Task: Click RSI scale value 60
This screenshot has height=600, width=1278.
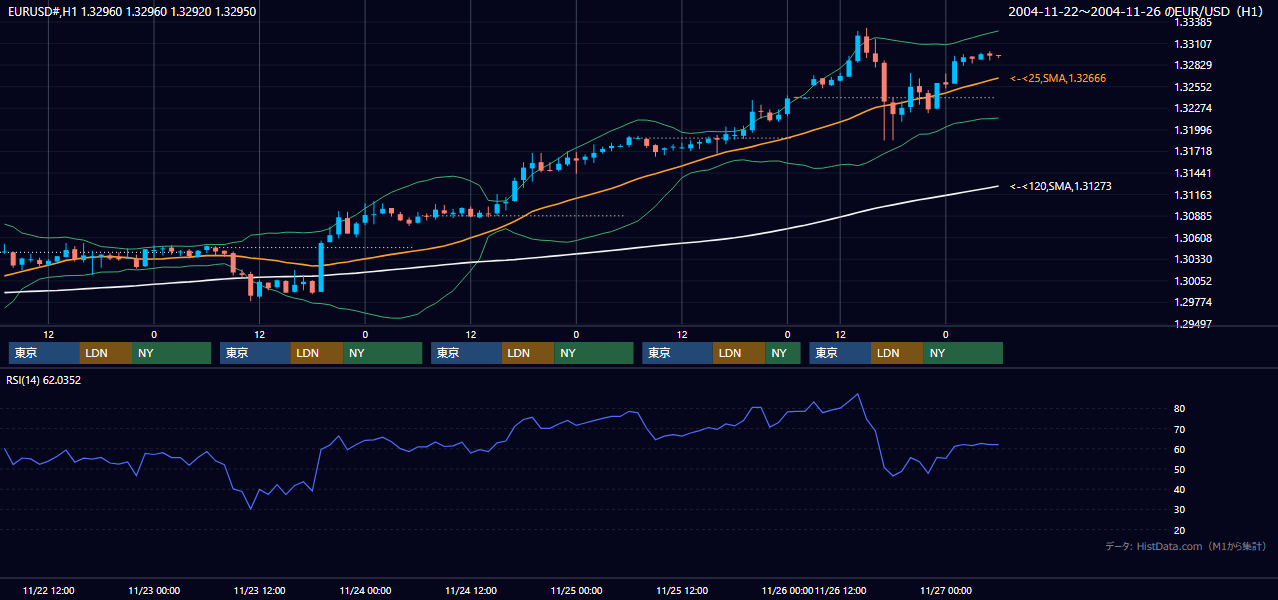Action: pos(1180,449)
